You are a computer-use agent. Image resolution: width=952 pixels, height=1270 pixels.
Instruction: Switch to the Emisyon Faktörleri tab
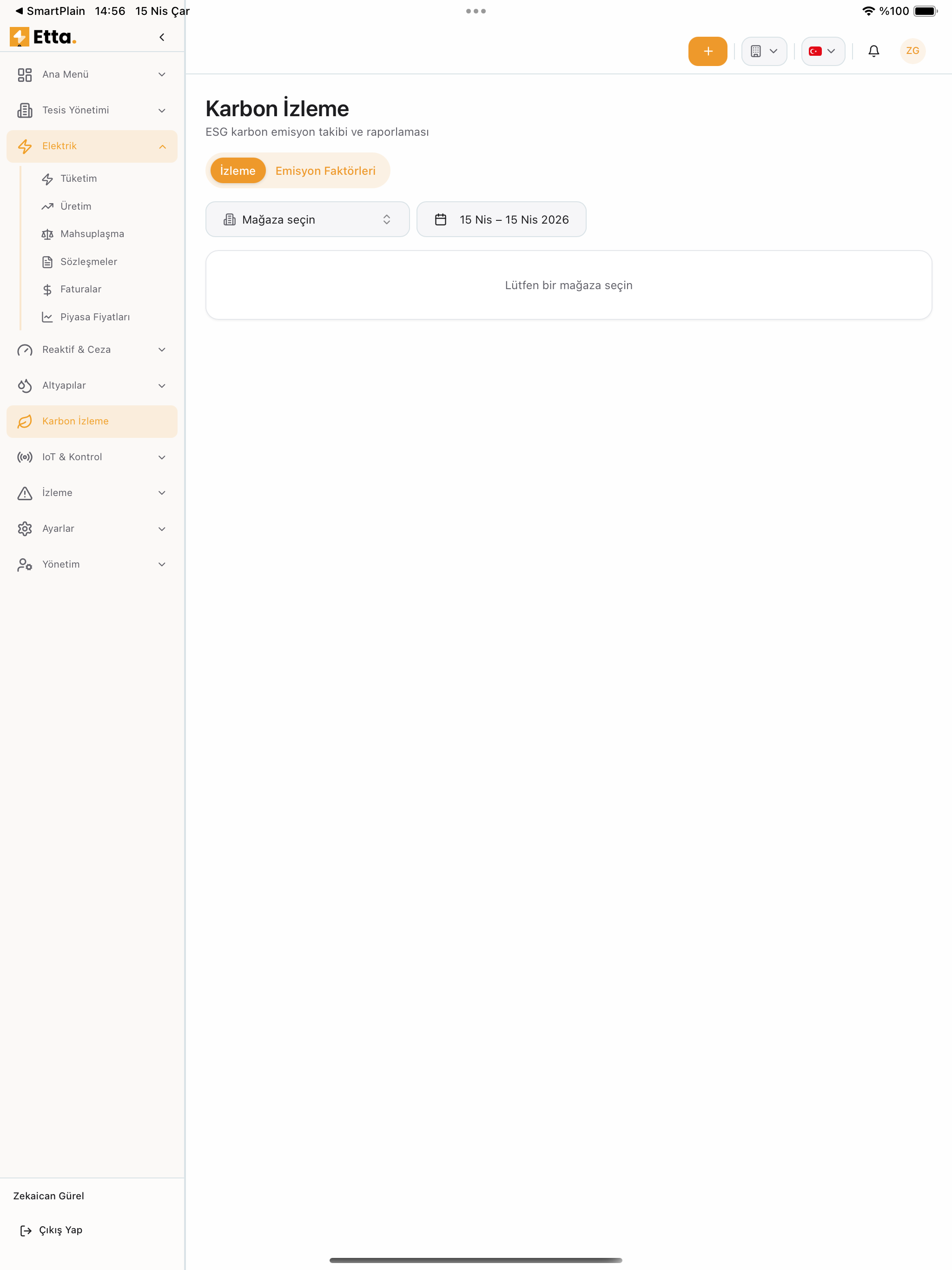point(325,171)
